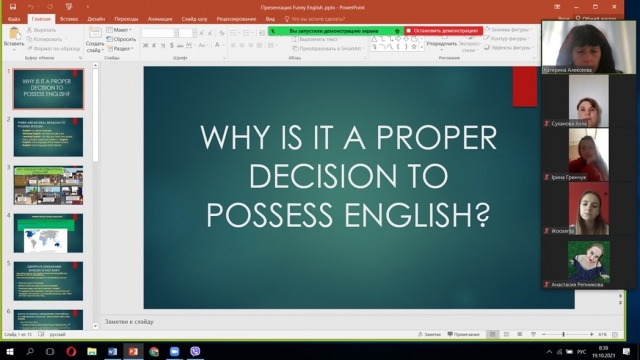
Task: Toggle Italic (К) formatting
Action: 154,45
